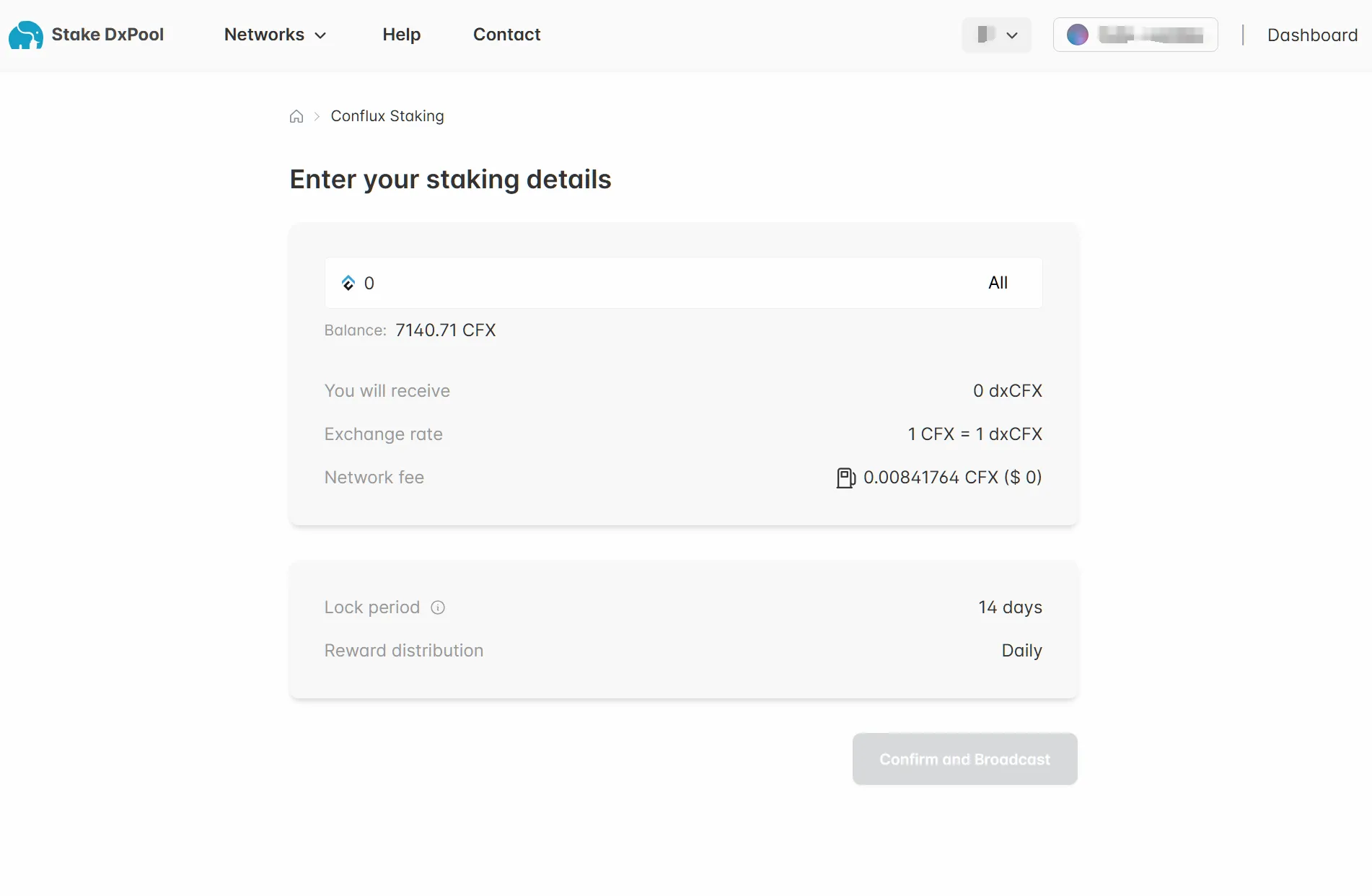Click the wallet avatar circle icon
The height and width of the screenshot is (896, 1372).
[1078, 34]
